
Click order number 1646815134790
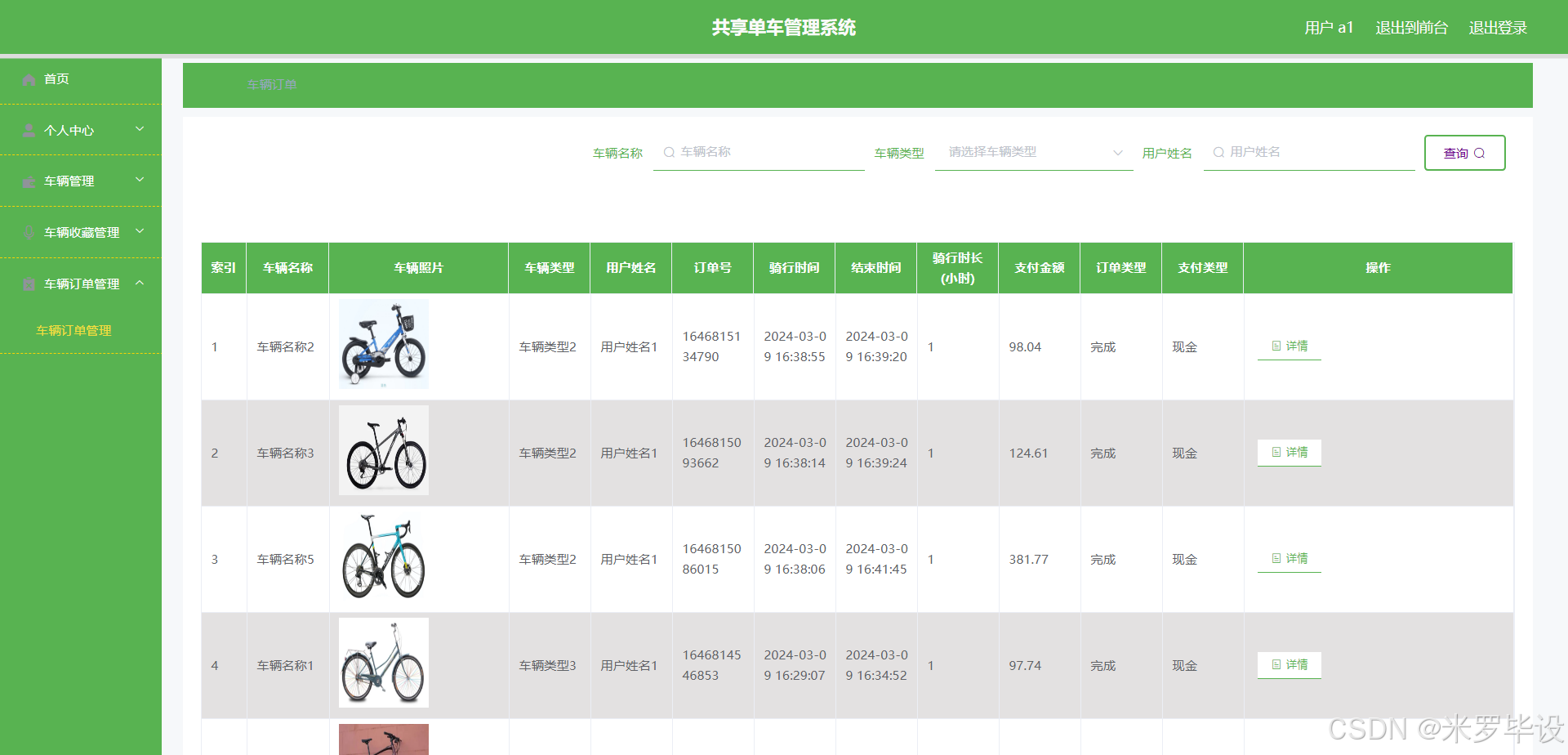coord(711,346)
